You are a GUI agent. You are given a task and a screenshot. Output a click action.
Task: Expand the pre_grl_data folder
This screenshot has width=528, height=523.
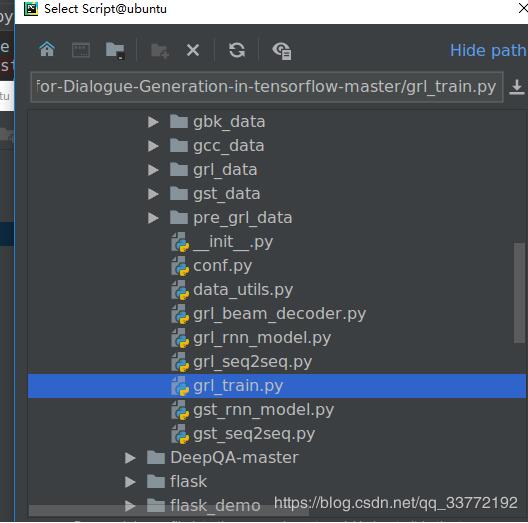tap(153, 218)
